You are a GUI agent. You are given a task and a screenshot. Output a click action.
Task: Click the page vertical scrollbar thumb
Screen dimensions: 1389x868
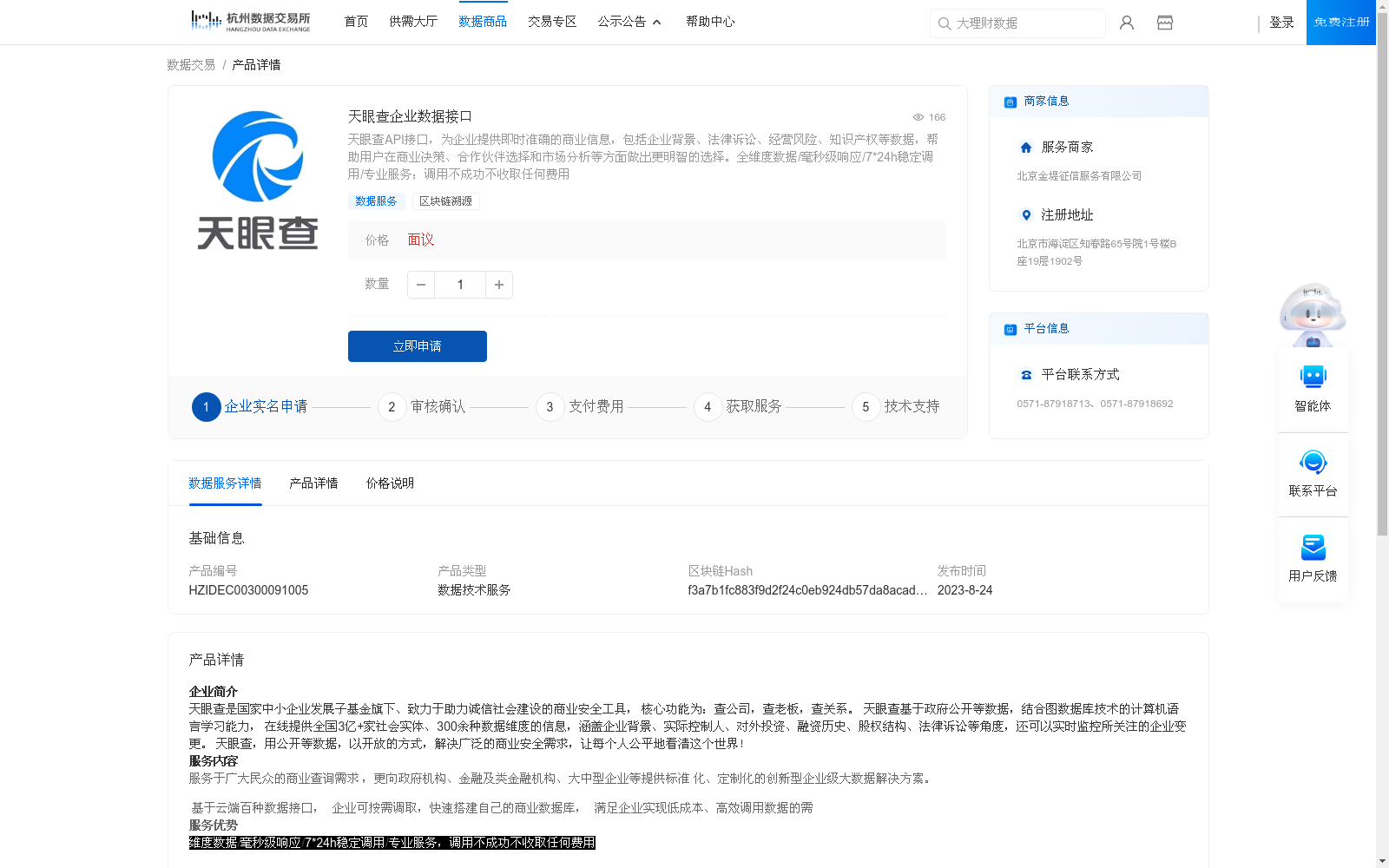click(1382, 273)
